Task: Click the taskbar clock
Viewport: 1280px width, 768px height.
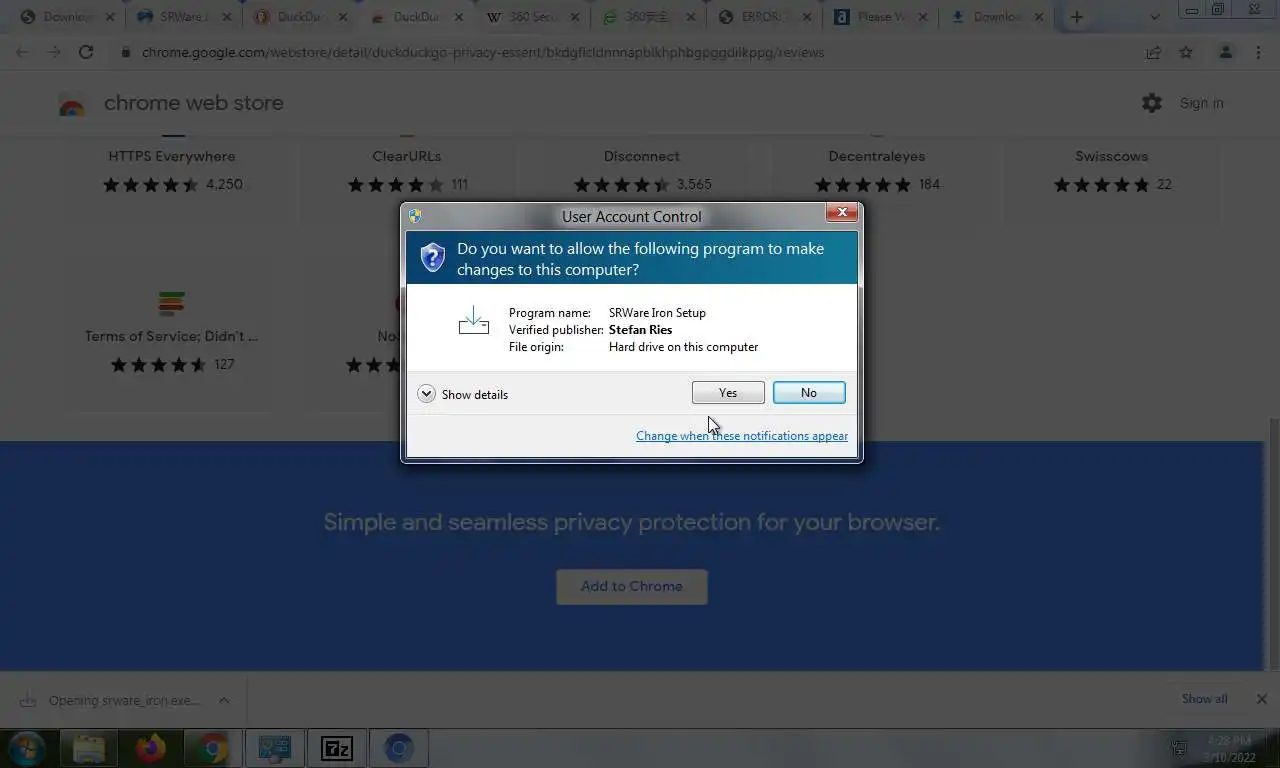Action: [1230, 749]
